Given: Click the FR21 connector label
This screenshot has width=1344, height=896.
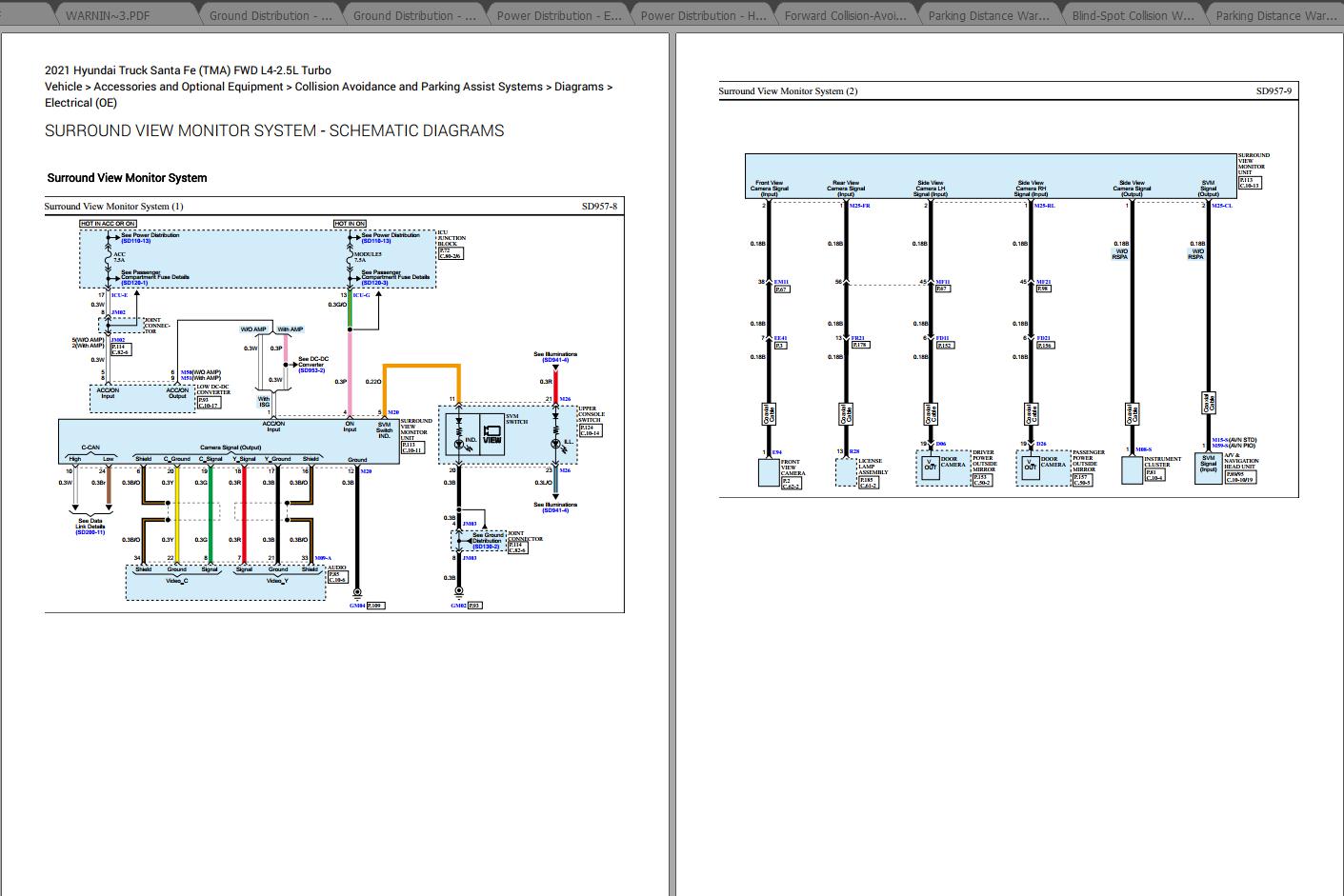Looking at the screenshot, I should point(857,338).
